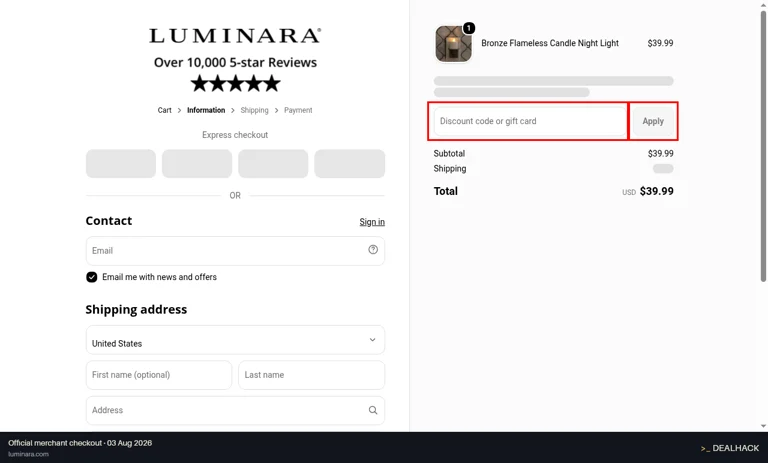The width and height of the screenshot is (768, 463).
Task: Click the page vertical scrollbar
Action: click(x=763, y=147)
